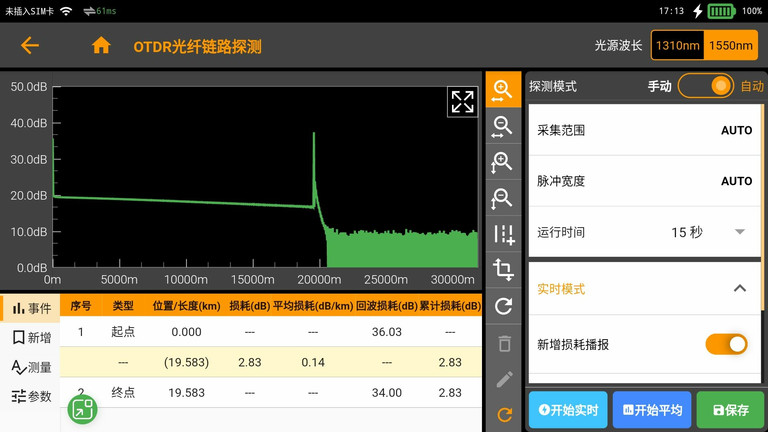Disable the 新增损耗播报 switch
Screen dimensions: 768x432
tap(726, 344)
